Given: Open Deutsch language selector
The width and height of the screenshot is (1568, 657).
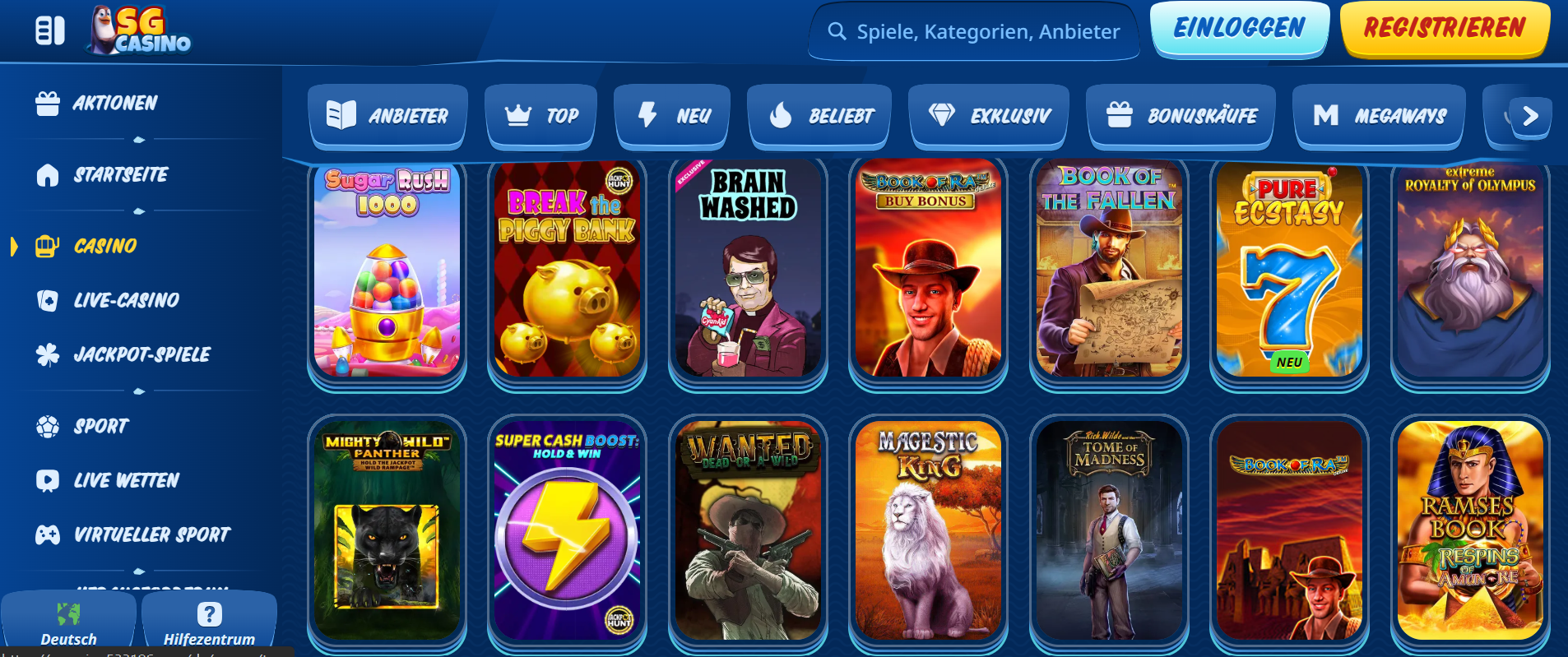Looking at the screenshot, I should pos(68,624).
